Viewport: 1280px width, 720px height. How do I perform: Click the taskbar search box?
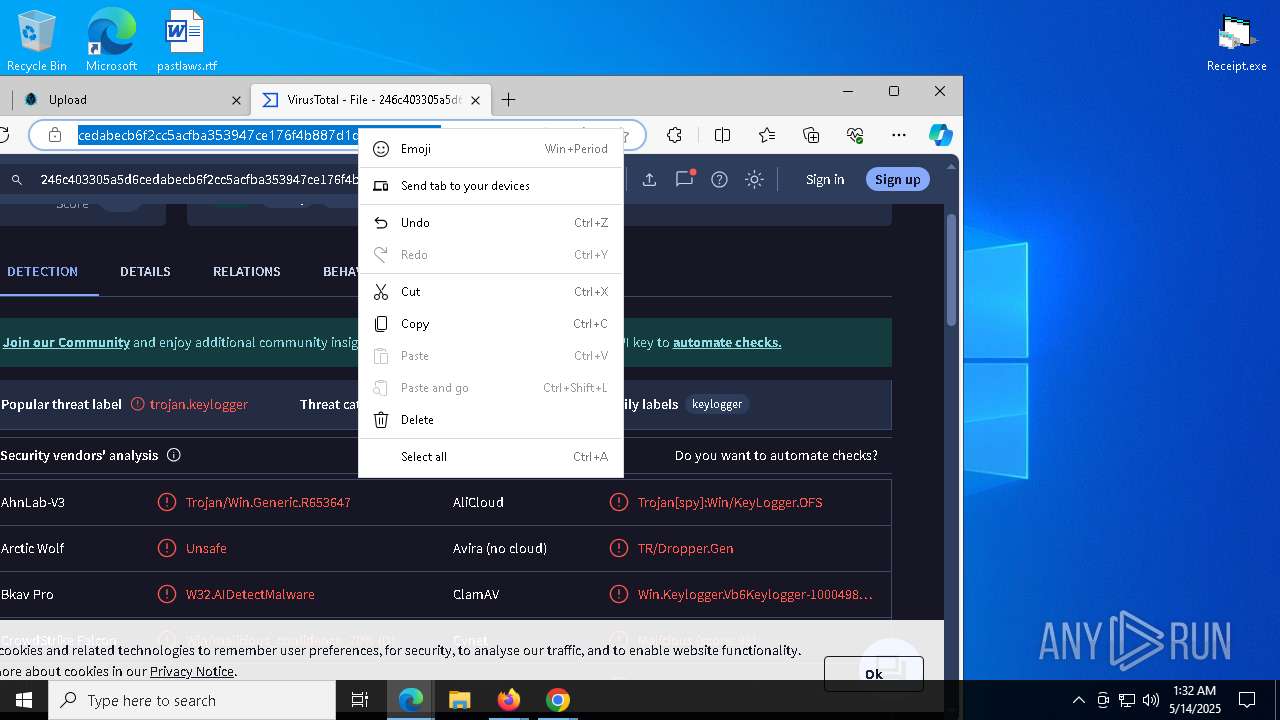(192, 700)
